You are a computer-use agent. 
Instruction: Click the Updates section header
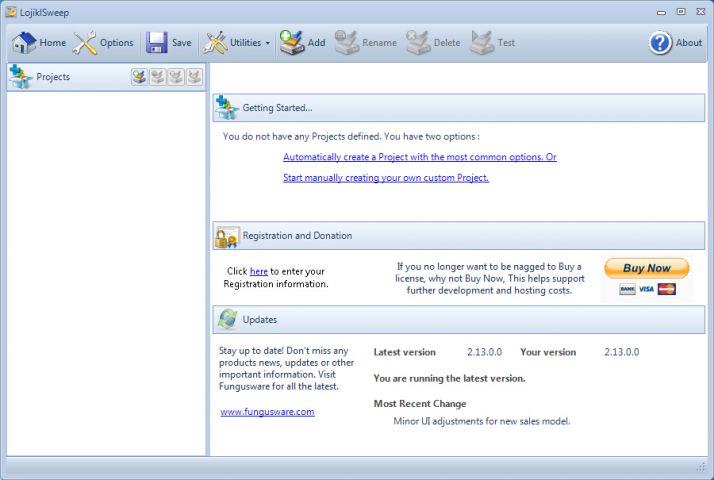[x=259, y=320]
